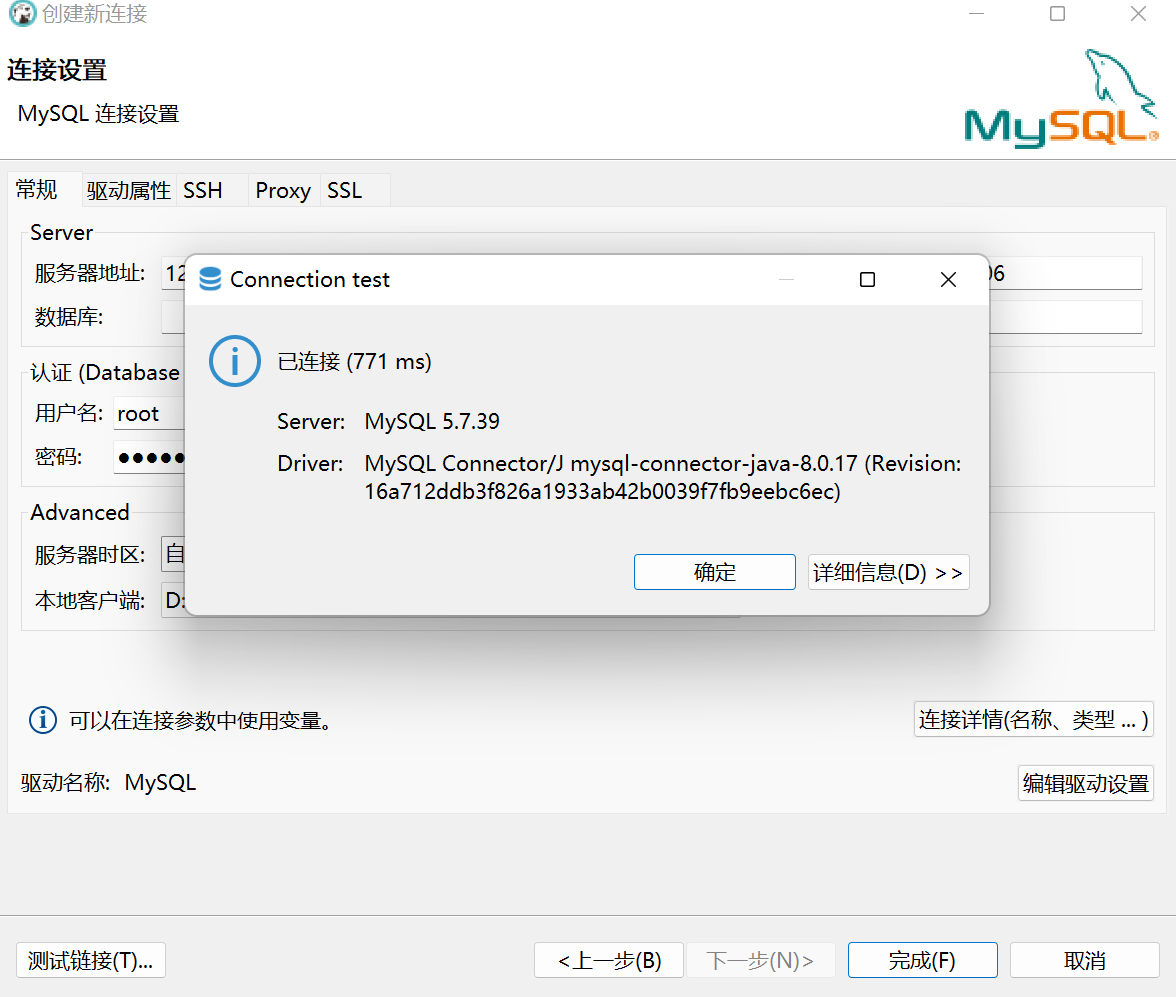Open the 本地客户端 dropdown
Viewport: 1176px width, 997px height.
pos(173,600)
